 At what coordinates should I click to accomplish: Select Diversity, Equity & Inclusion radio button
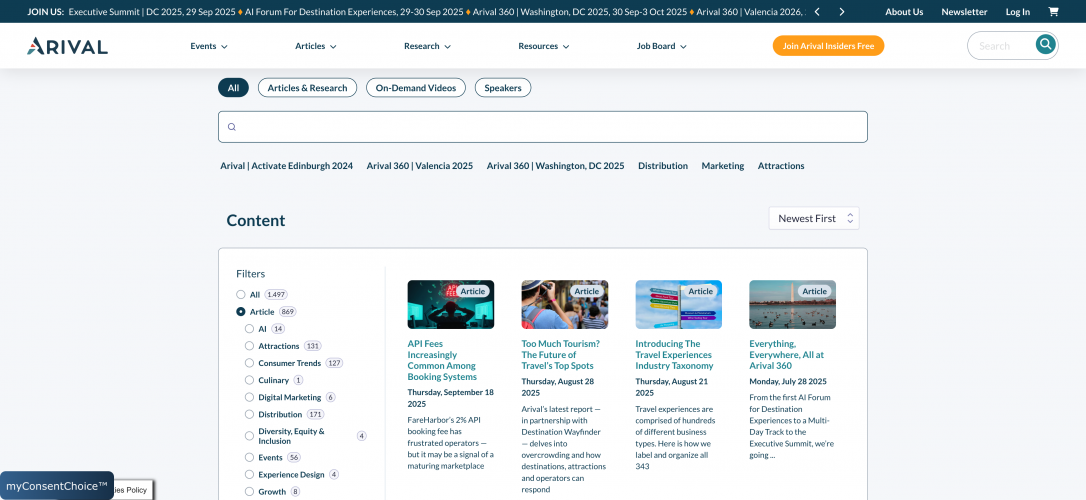click(249, 436)
